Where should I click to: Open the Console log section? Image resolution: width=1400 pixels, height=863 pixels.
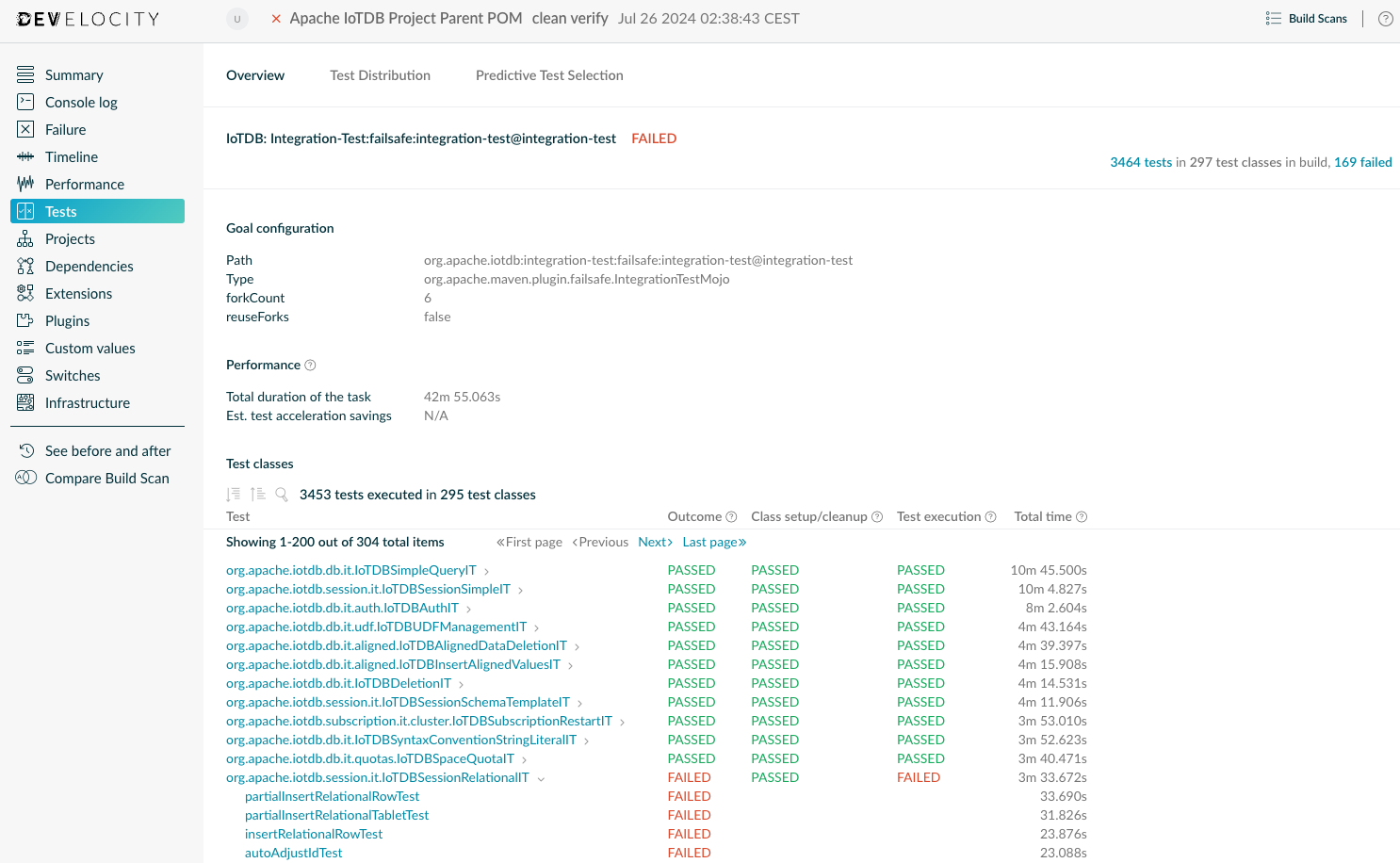click(81, 102)
